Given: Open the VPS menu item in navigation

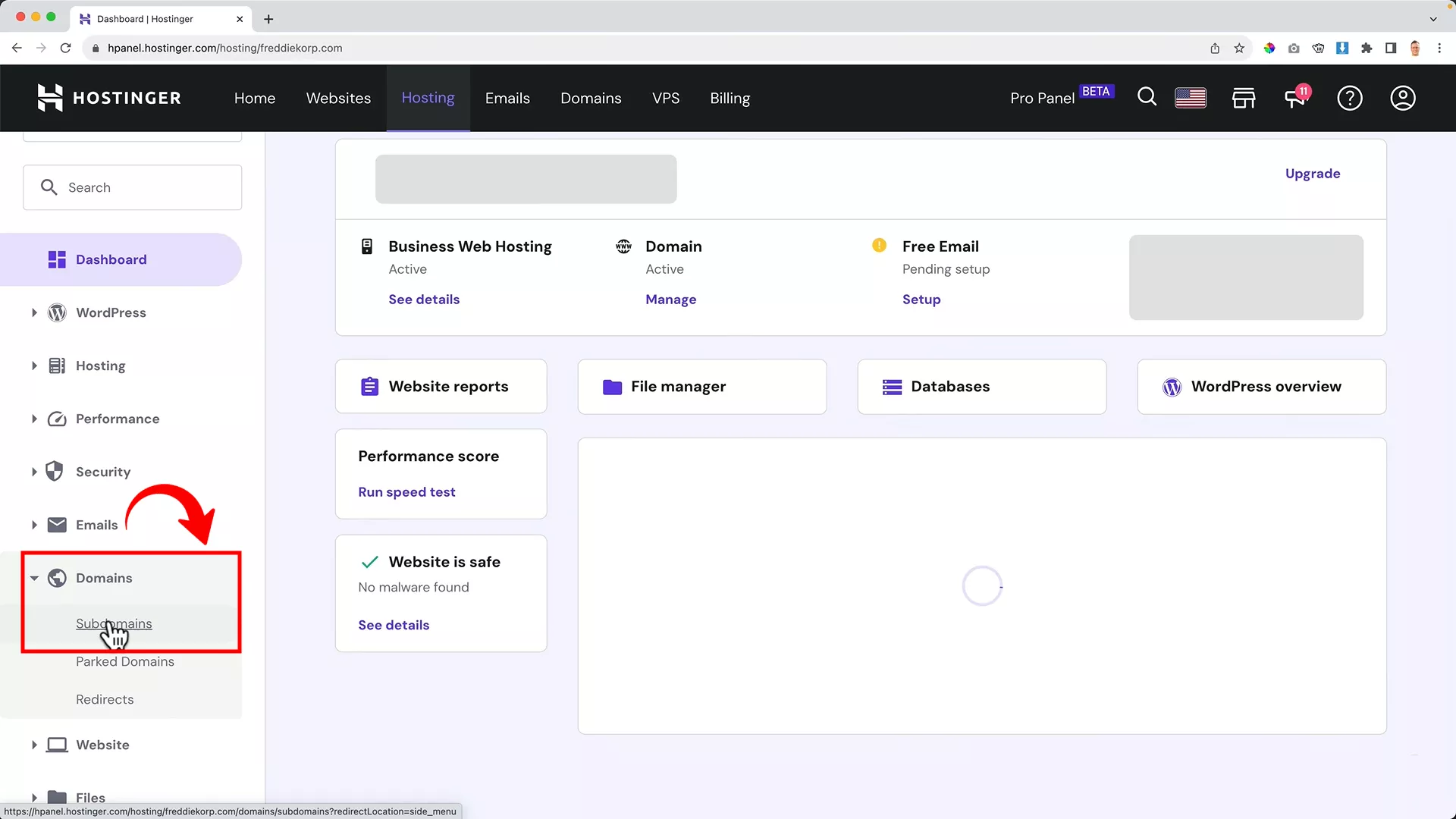Looking at the screenshot, I should pyautogui.click(x=666, y=97).
